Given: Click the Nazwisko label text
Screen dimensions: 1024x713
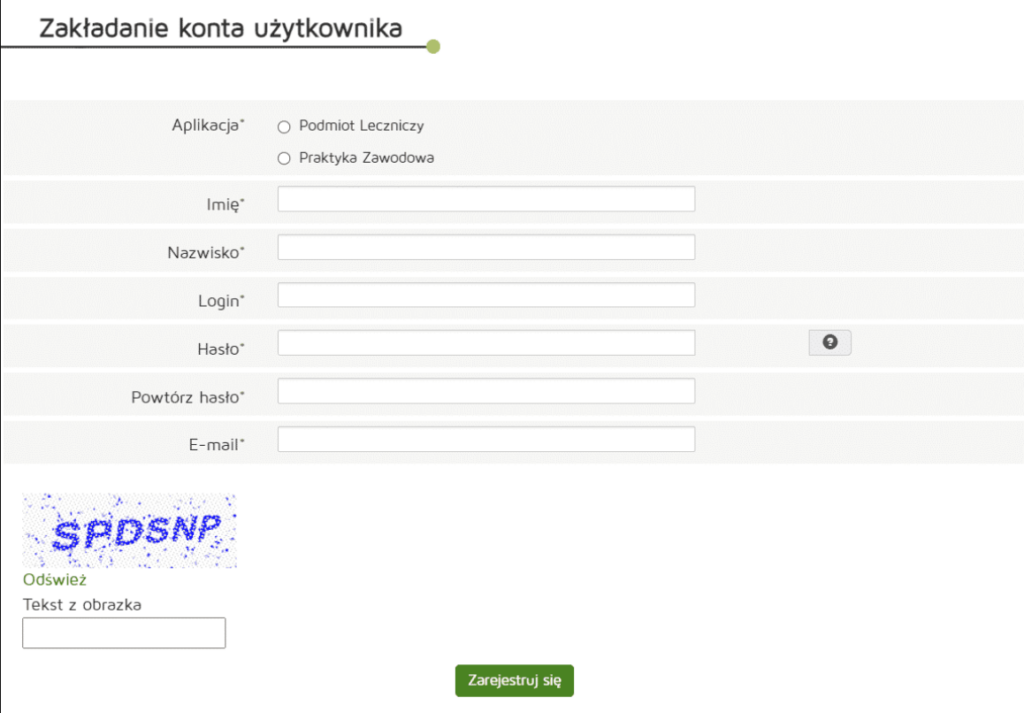Looking at the screenshot, I should point(204,253).
